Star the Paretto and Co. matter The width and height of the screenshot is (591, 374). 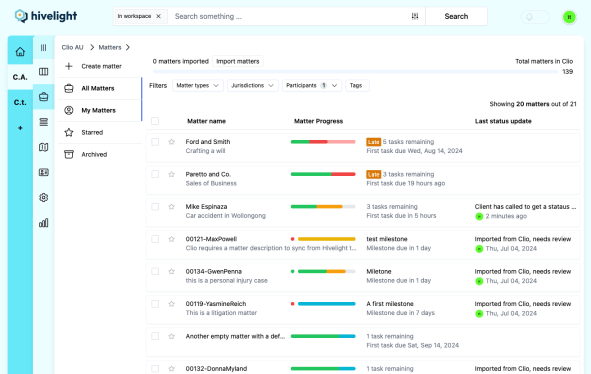(171, 174)
